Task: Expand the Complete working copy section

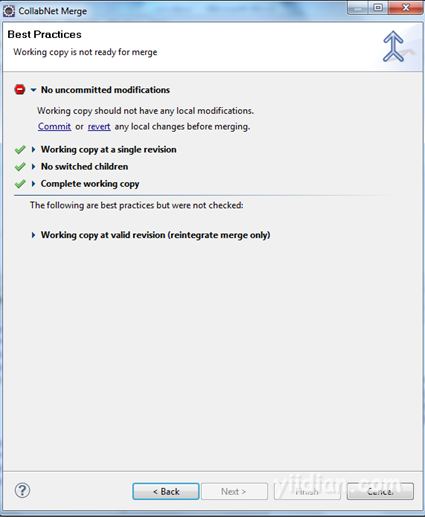Action: (x=33, y=184)
